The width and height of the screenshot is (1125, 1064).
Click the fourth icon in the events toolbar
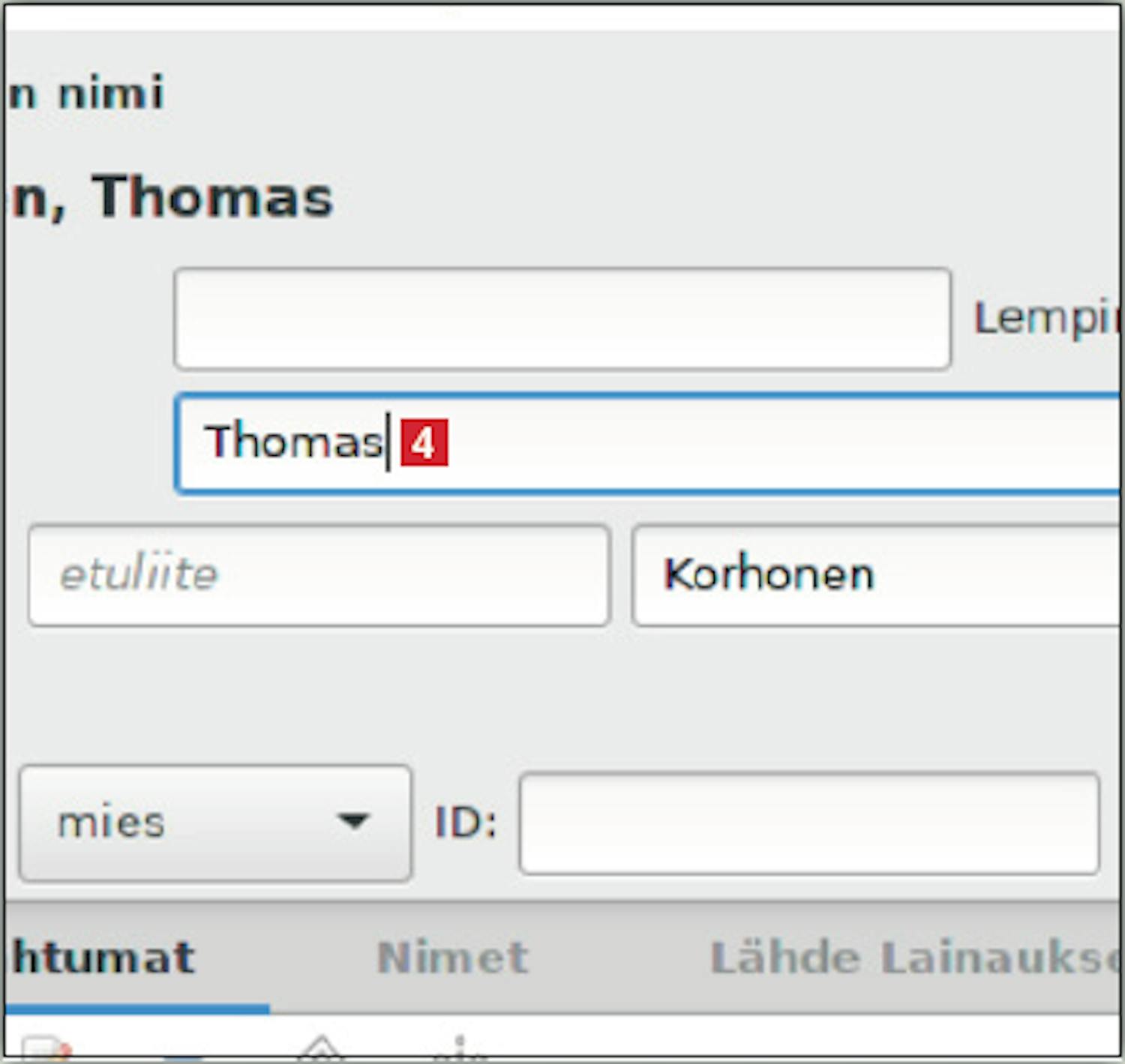459,1048
